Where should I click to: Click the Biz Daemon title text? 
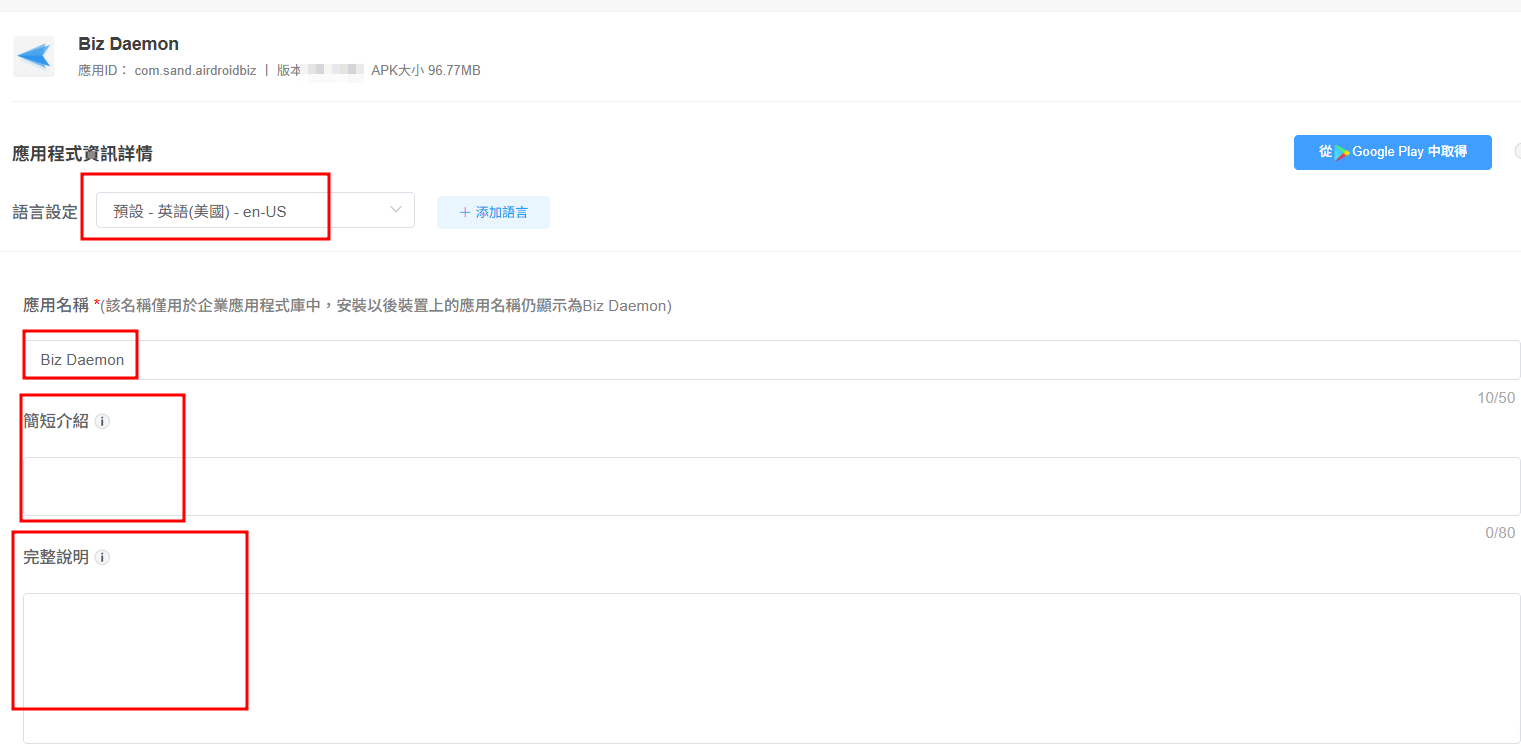tap(128, 44)
